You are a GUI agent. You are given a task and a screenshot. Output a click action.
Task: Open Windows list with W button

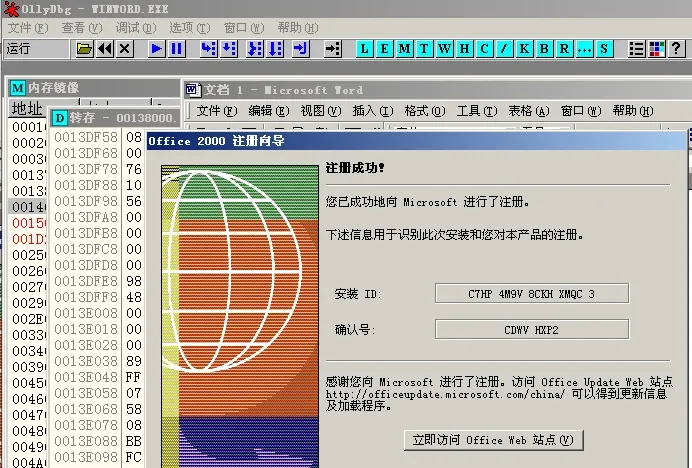444,49
